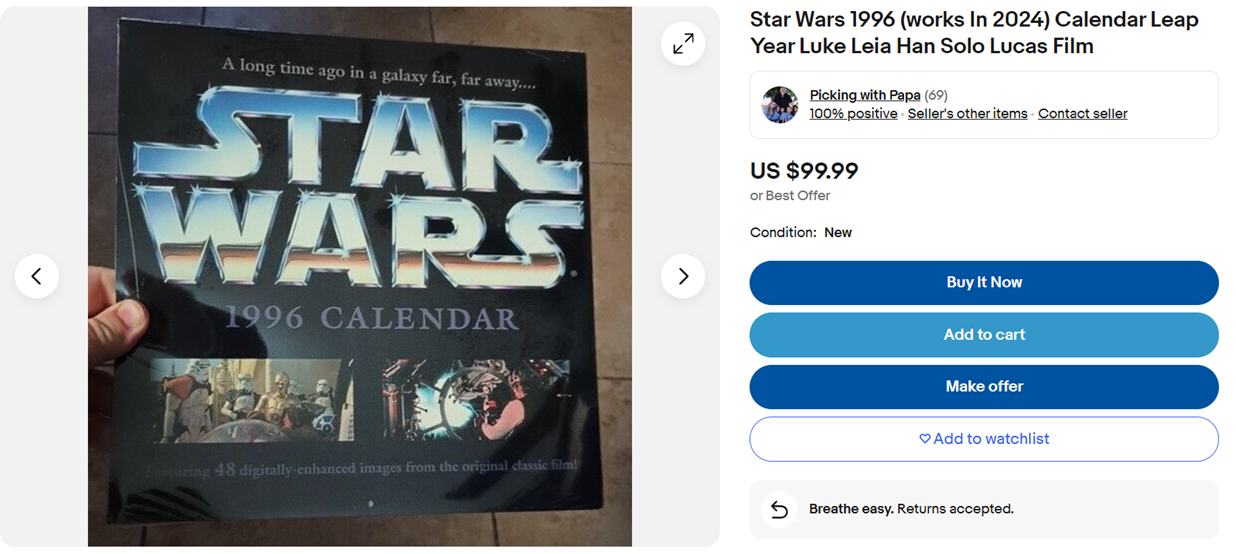This screenshot has width=1236, height=554.
Task: Click the listing title text
Action: 973,33
